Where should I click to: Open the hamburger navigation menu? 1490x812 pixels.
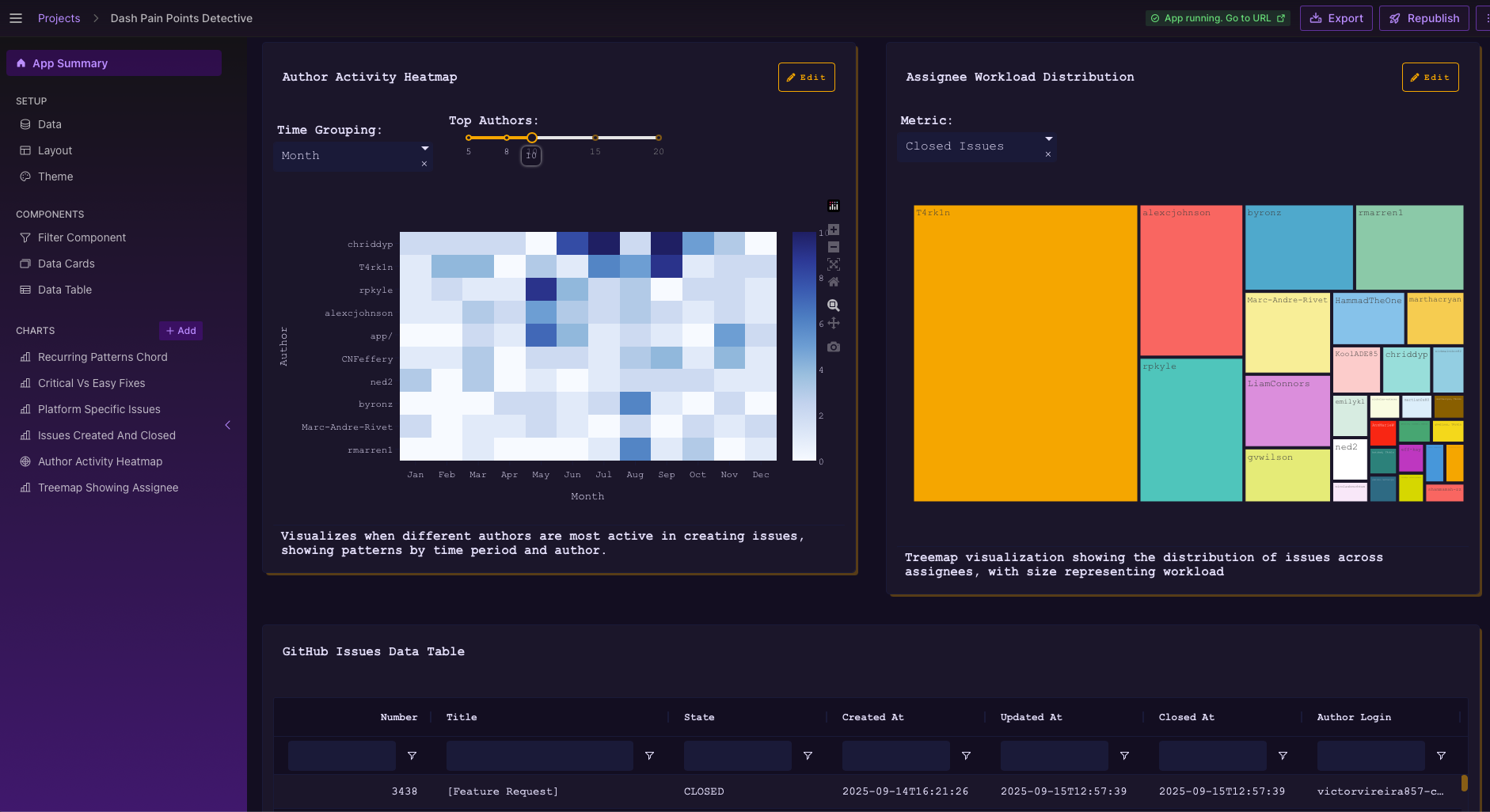16,18
